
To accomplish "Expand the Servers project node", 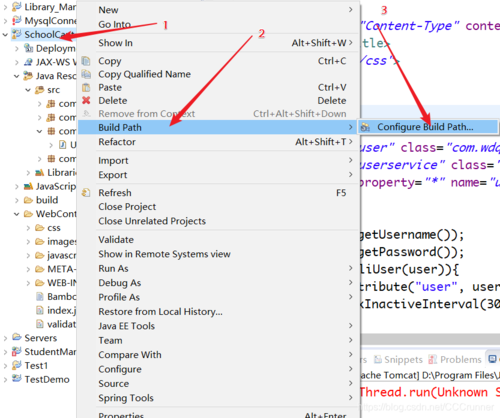I will [x=5, y=338].
